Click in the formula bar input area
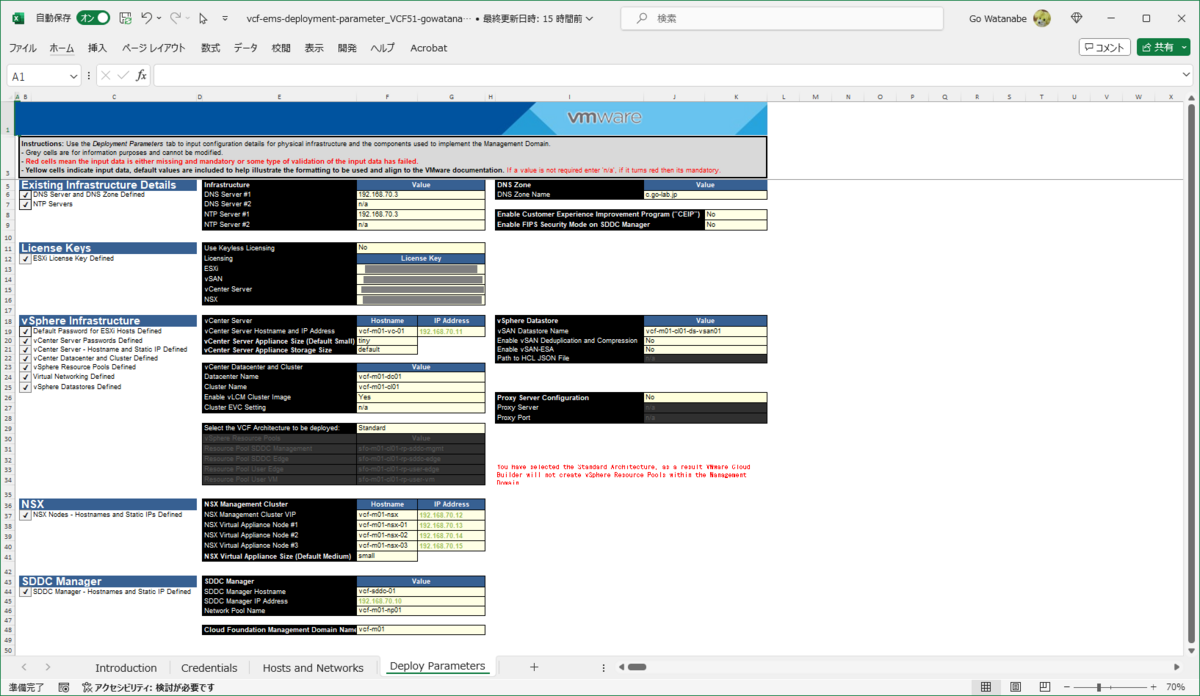1200x696 pixels. click(x=665, y=76)
